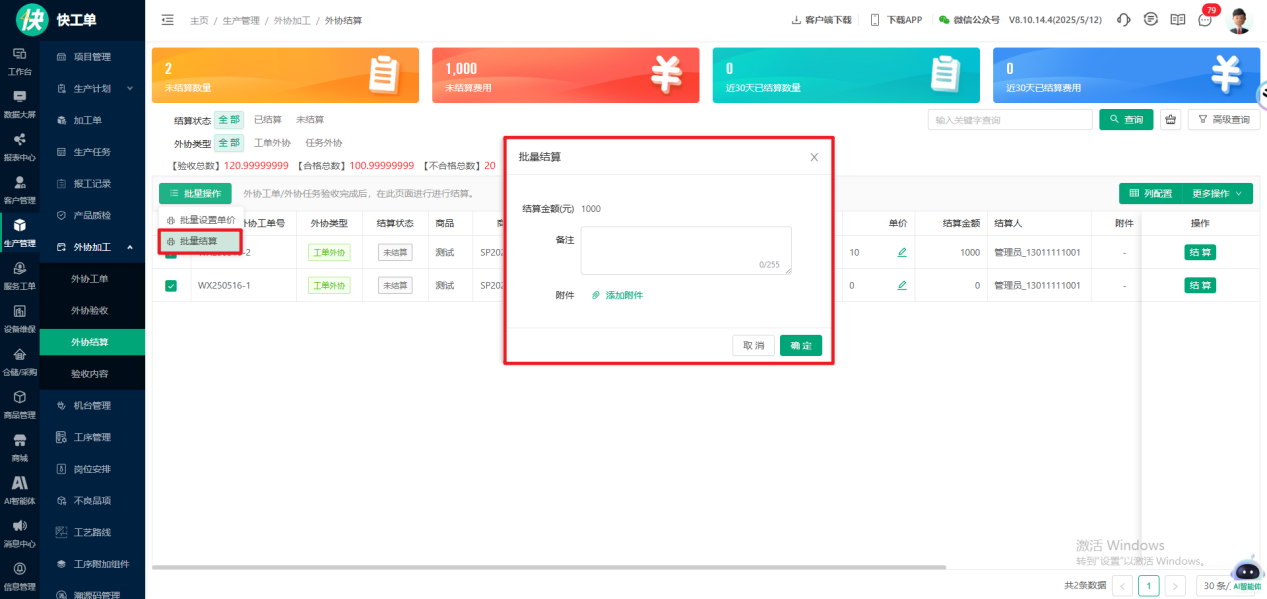Viewport: 1267px width, 599px height.
Task: Uncheck the WX250516-1 row checkbox
Action: tap(171, 286)
